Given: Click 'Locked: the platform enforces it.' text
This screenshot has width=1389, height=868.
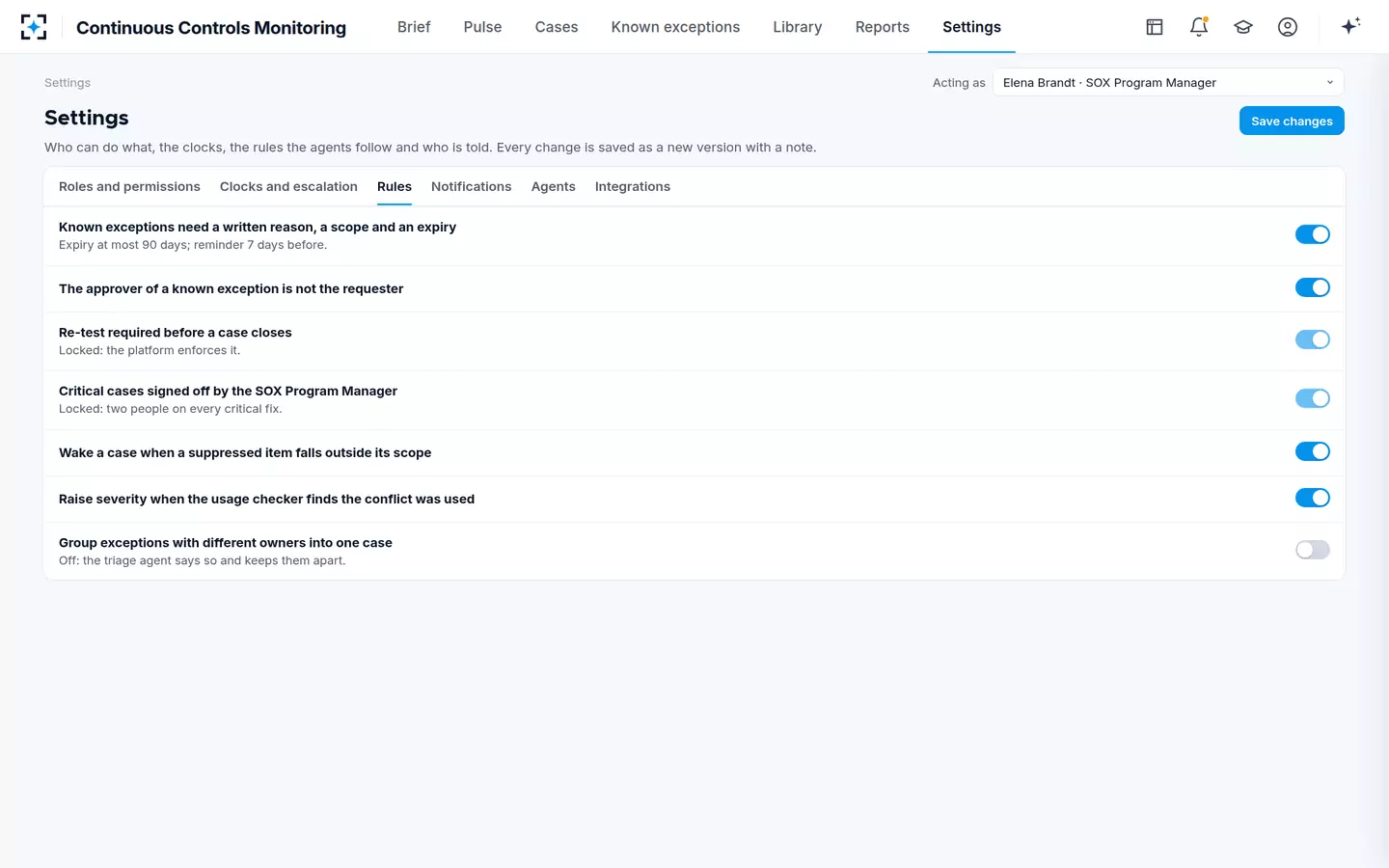Looking at the screenshot, I should (x=150, y=350).
